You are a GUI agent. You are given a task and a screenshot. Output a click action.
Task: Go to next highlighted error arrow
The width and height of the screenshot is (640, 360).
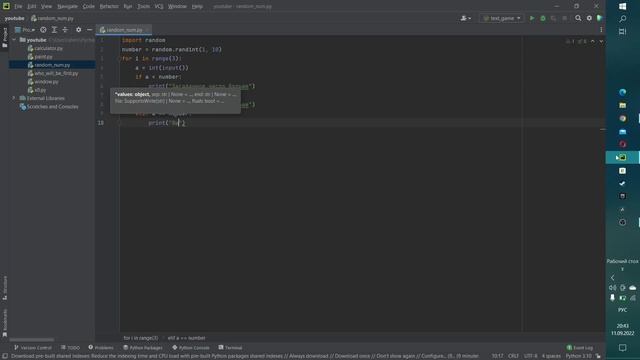click(601, 42)
